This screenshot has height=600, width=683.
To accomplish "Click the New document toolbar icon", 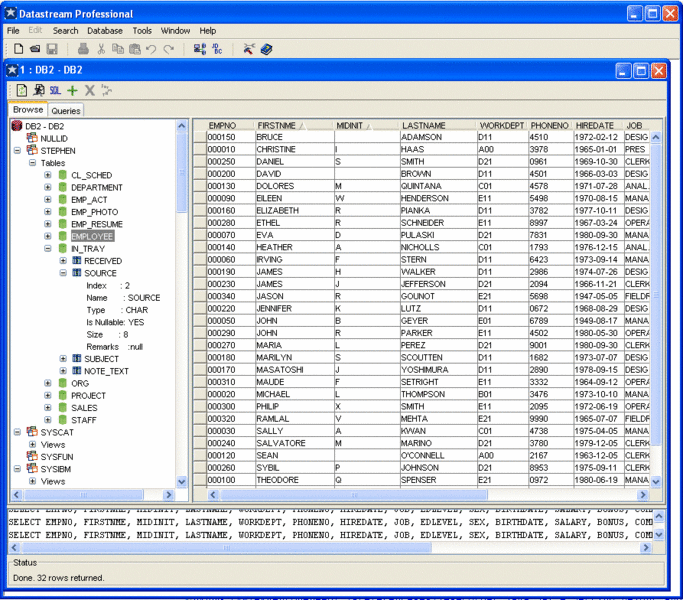I will click(x=18, y=49).
